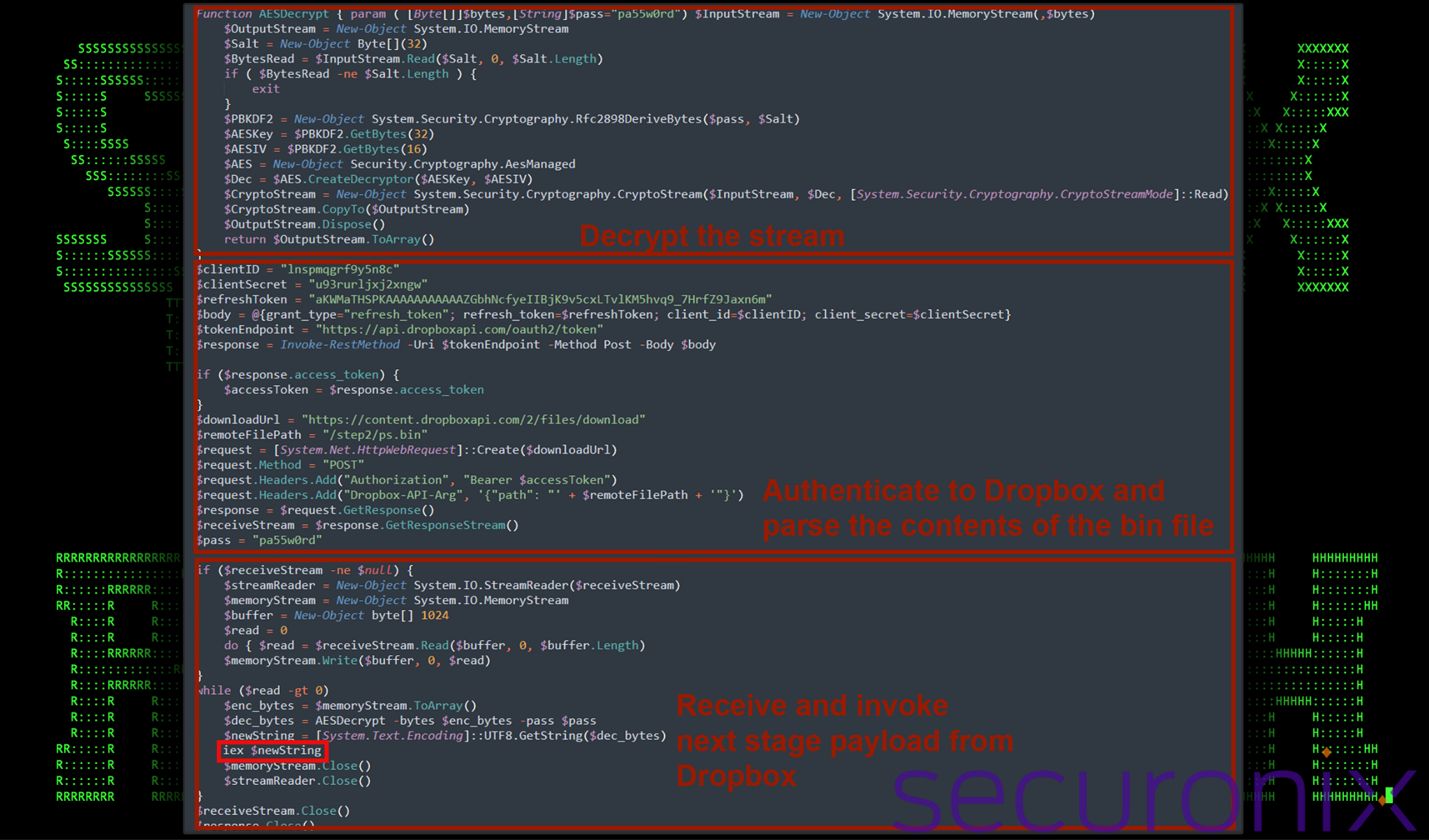The image size is (1429, 840).
Task: Click the '/step2/ps.bin' remote file path
Action: click(375, 435)
